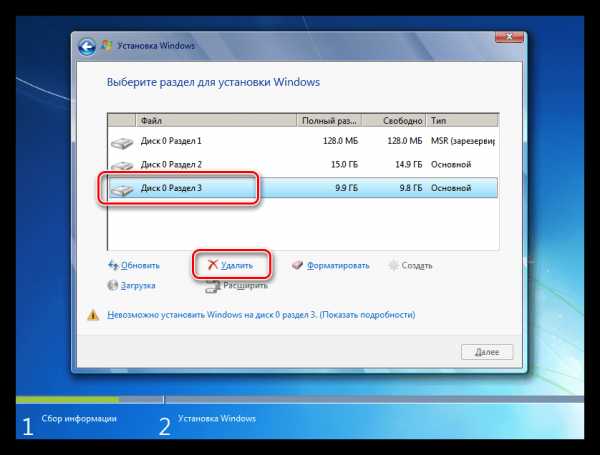Image resolution: width=600 pixels, height=455 pixels.
Task: Click the Создать link
Action: 417,265
